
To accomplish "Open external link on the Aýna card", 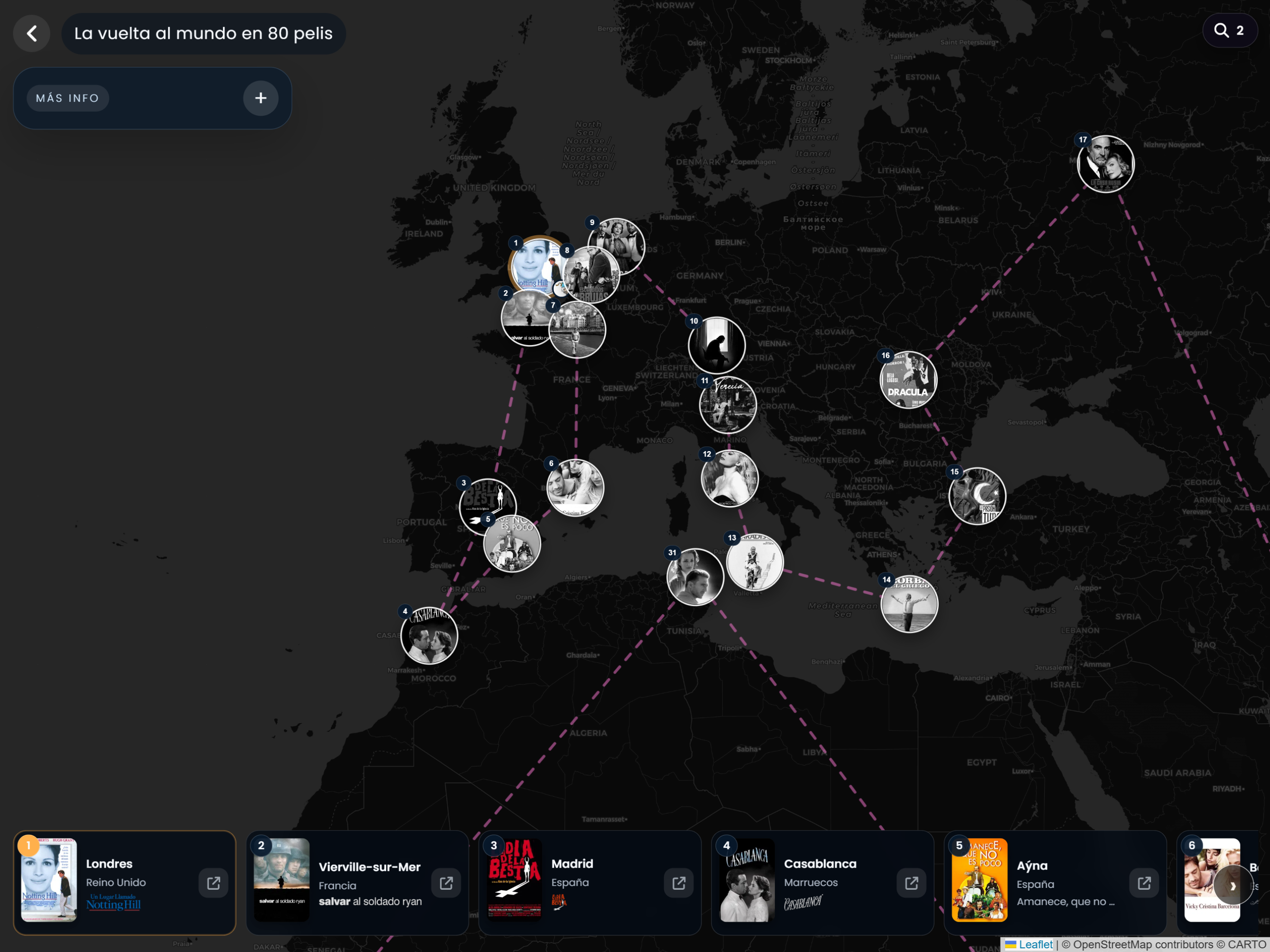I will [x=1144, y=882].
